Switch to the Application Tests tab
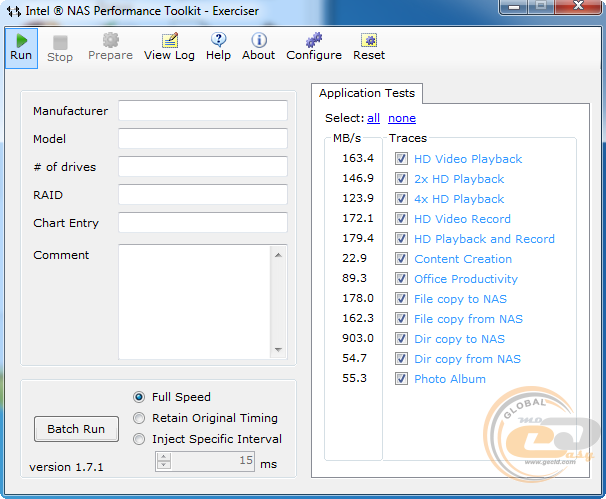The width and height of the screenshot is (606, 499). (x=366, y=93)
